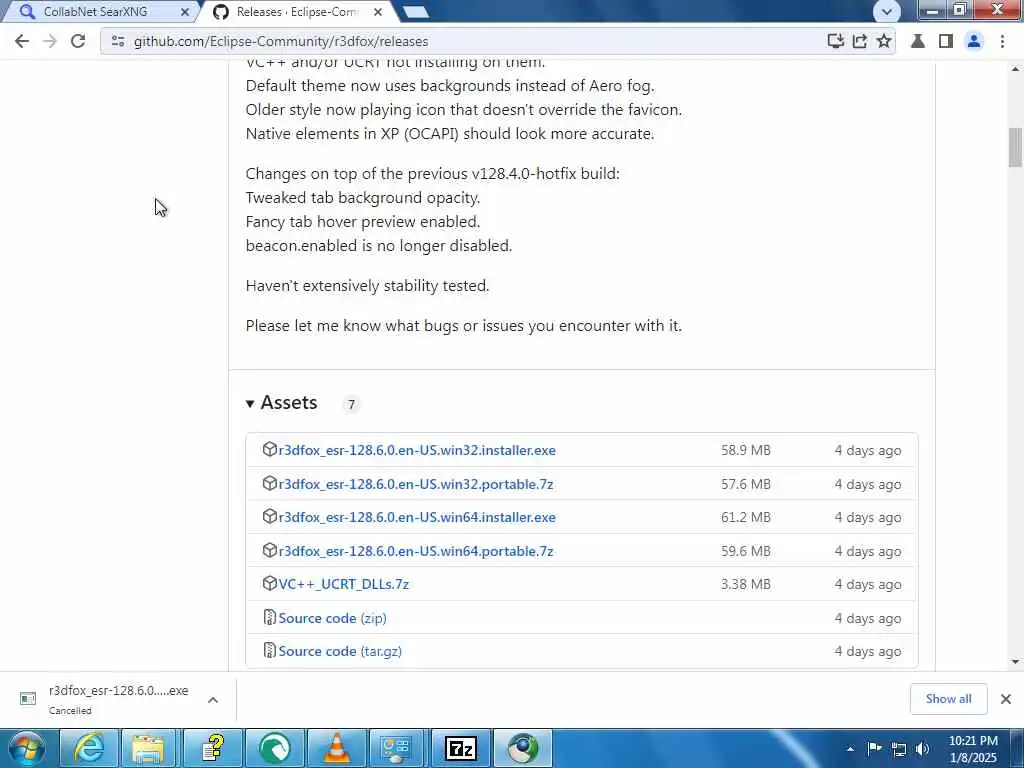The image size is (1024, 768).
Task: Select the Releases Eclipse-Community tab
Action: coord(297,12)
